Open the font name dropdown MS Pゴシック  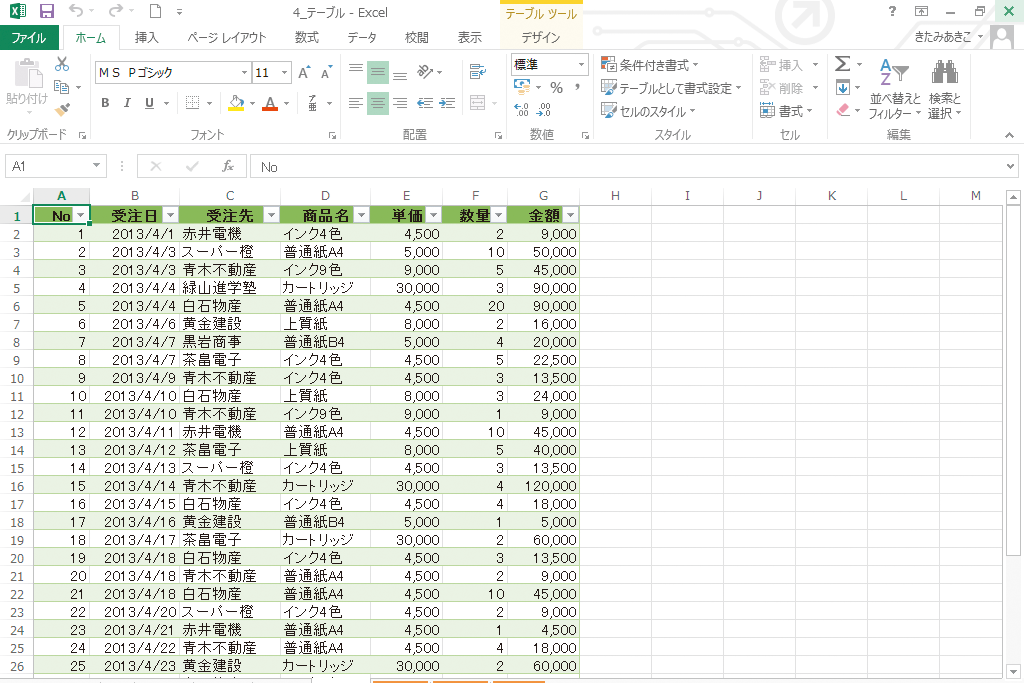pos(244,72)
